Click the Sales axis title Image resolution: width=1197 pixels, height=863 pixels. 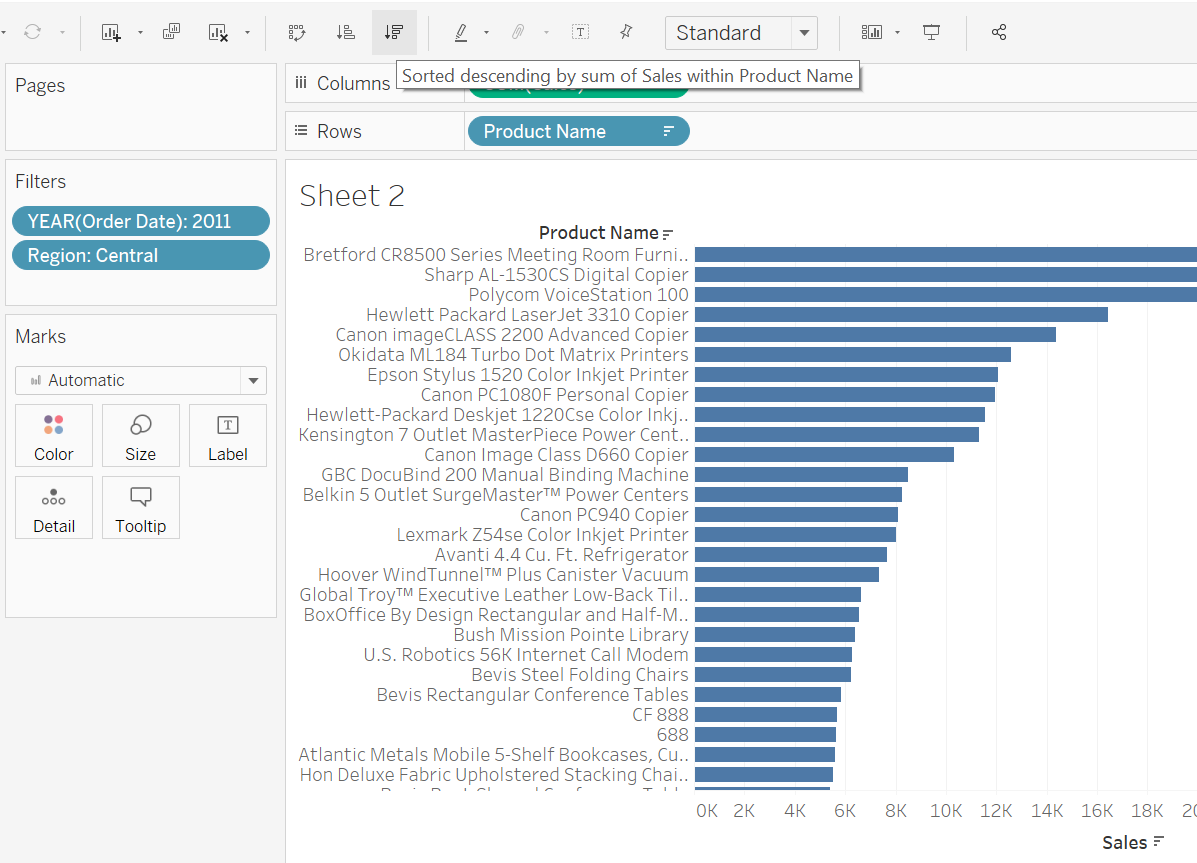coord(1124,842)
